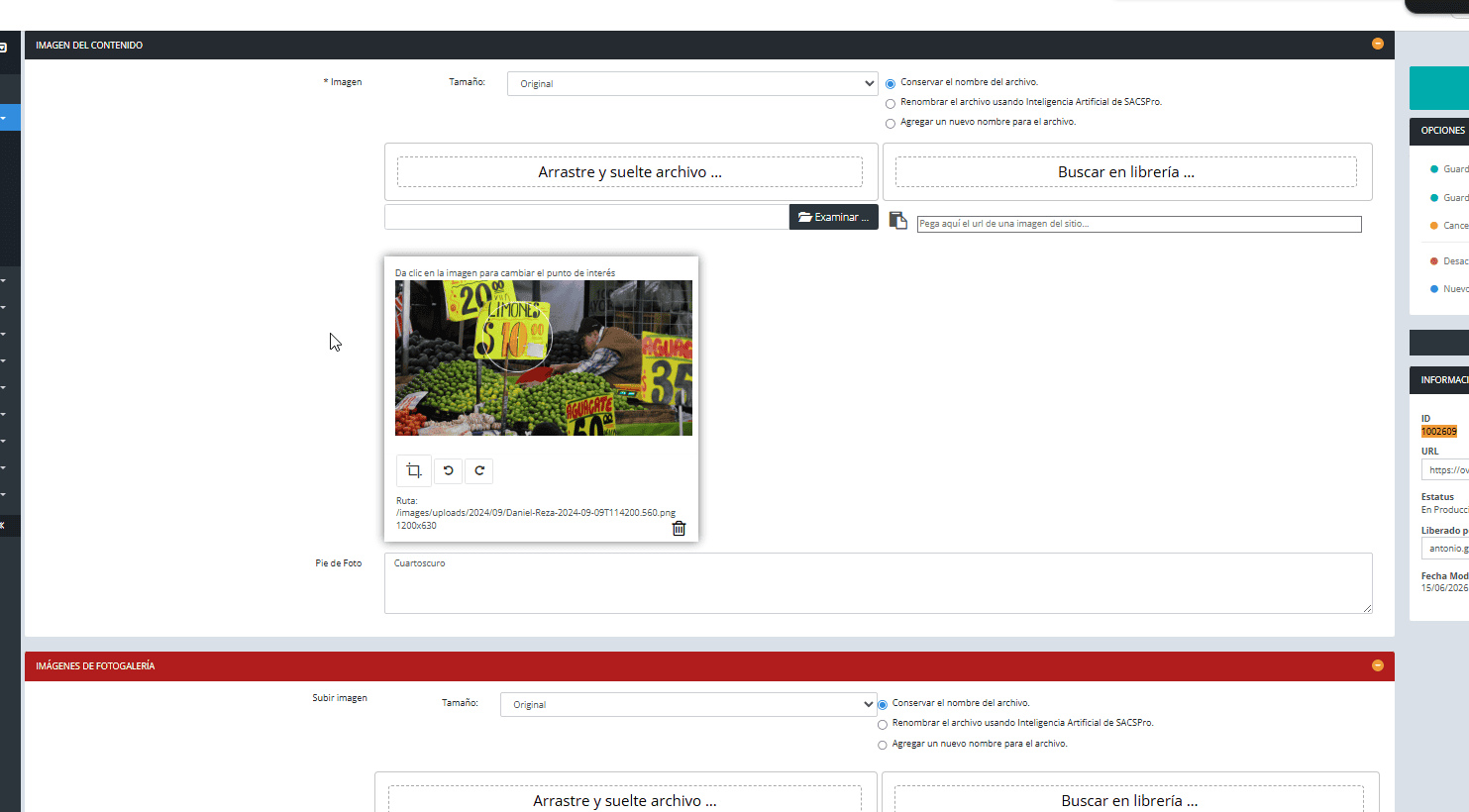Image resolution: width=1469 pixels, height=812 pixels.
Task: Select 'Conservar el nombre' in Fotogalería section
Action: 883,705
